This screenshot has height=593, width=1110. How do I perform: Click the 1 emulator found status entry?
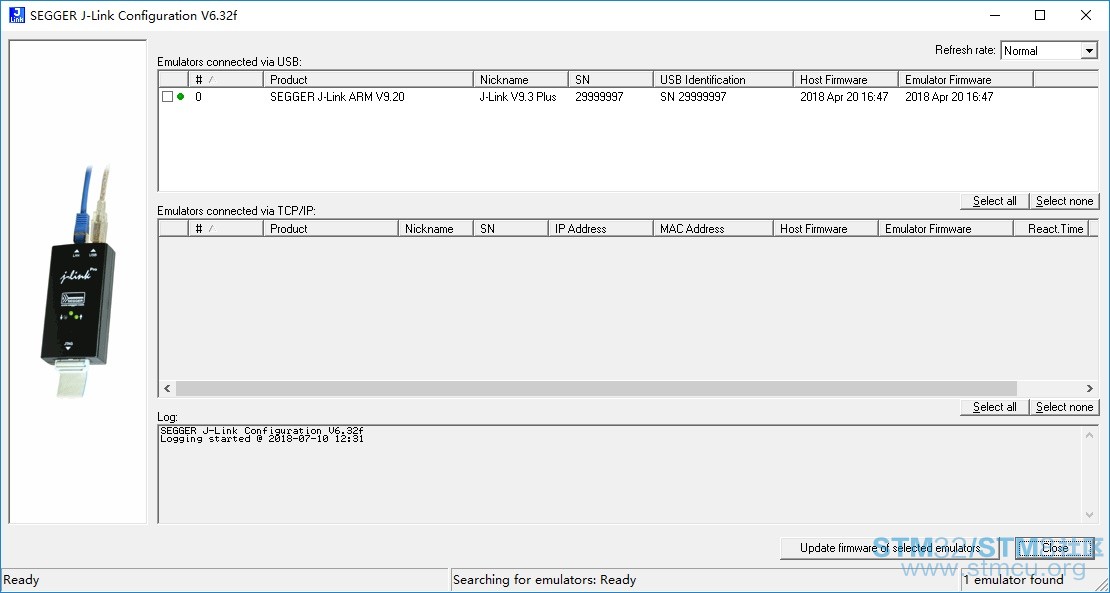pyautogui.click(x=1013, y=580)
